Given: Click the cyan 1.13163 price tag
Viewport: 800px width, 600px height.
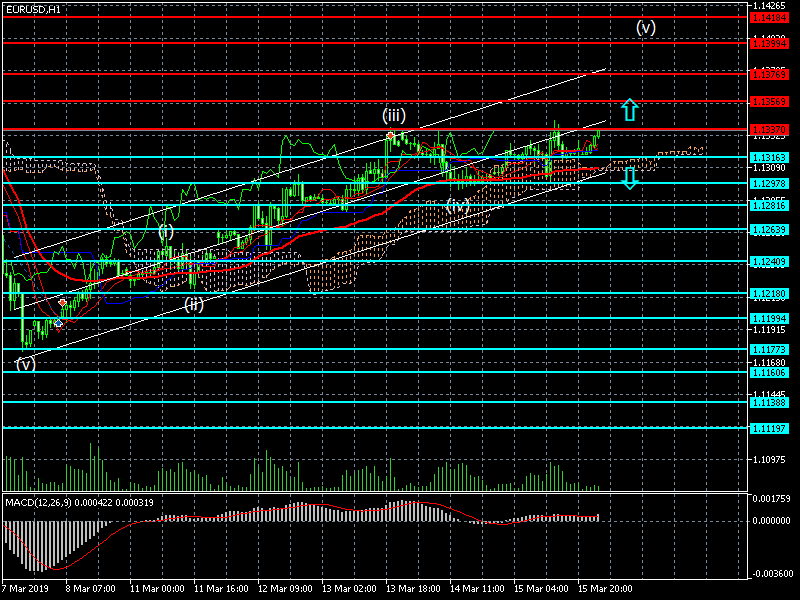Looking at the screenshot, I should [x=773, y=158].
